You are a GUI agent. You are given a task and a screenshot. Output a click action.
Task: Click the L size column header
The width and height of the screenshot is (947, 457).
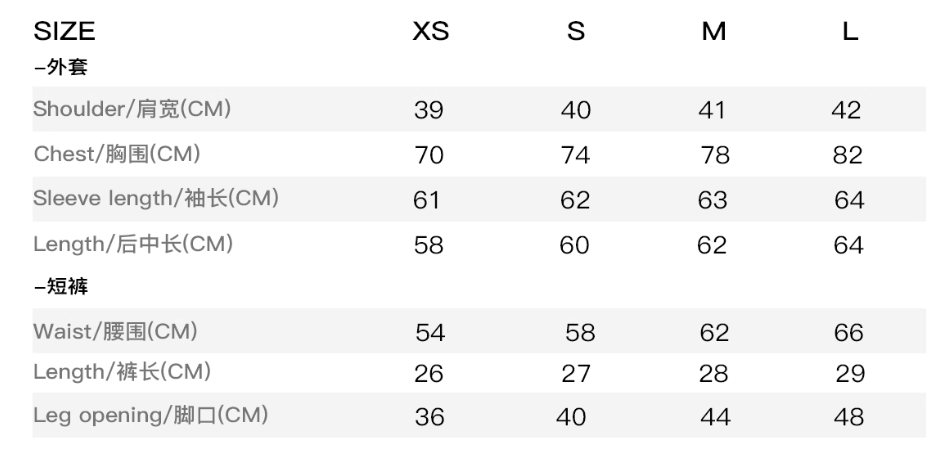coord(849,32)
